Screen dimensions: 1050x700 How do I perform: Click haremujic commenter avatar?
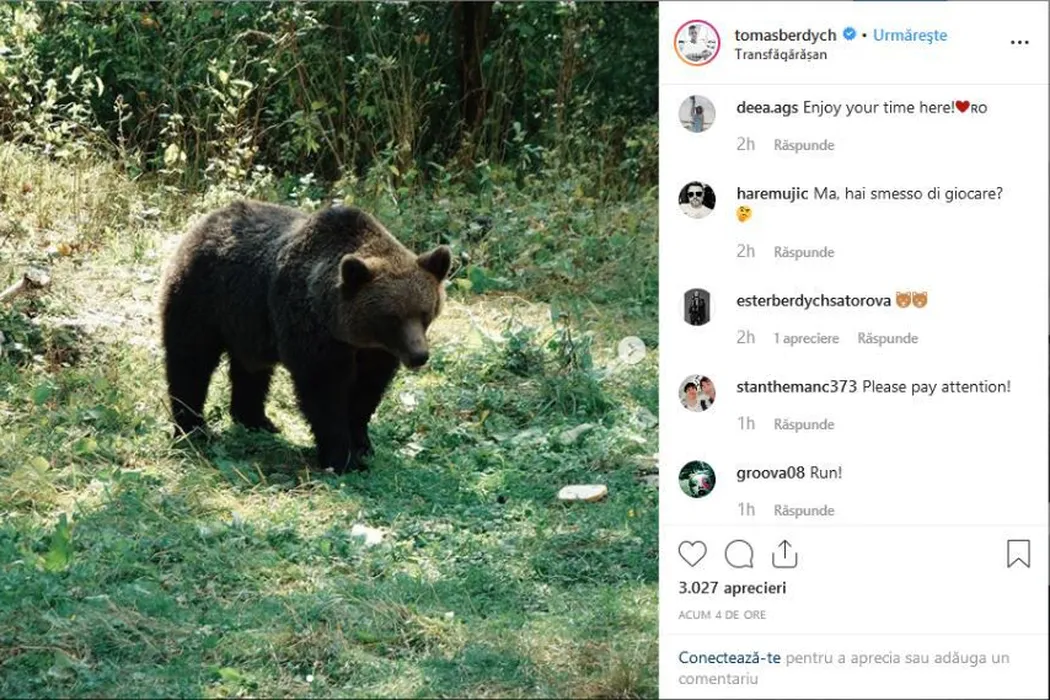697,200
